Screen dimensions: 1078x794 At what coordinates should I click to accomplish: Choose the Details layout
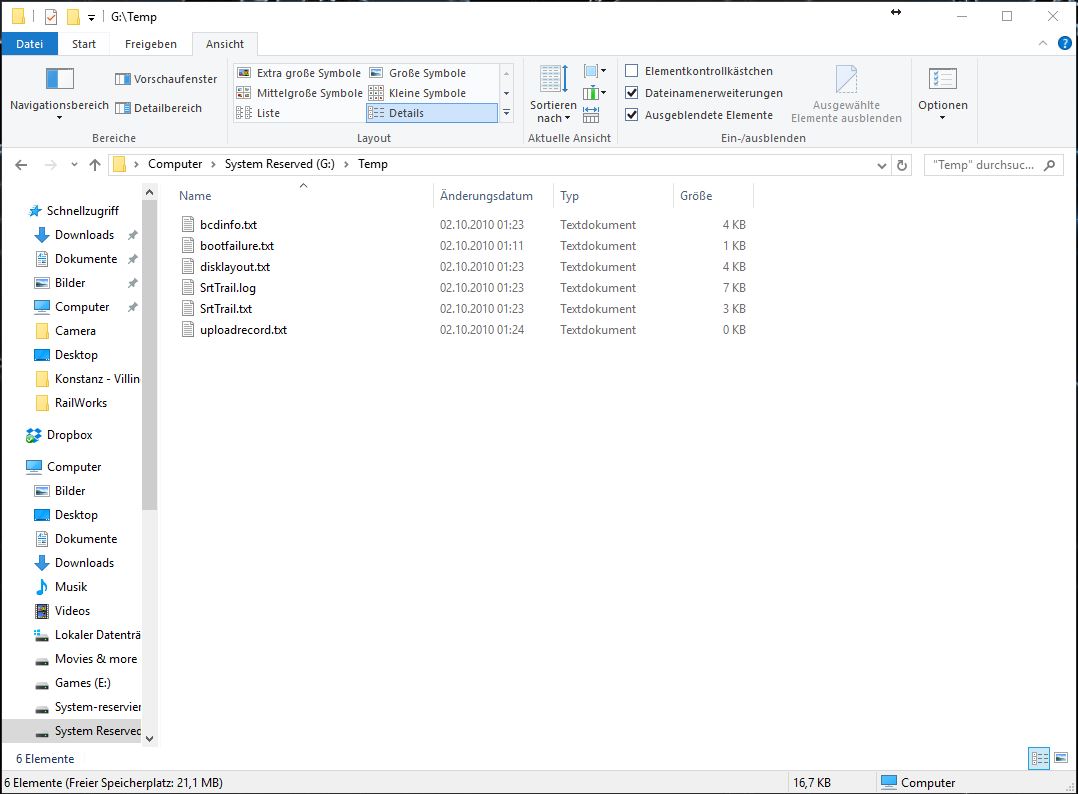[432, 113]
